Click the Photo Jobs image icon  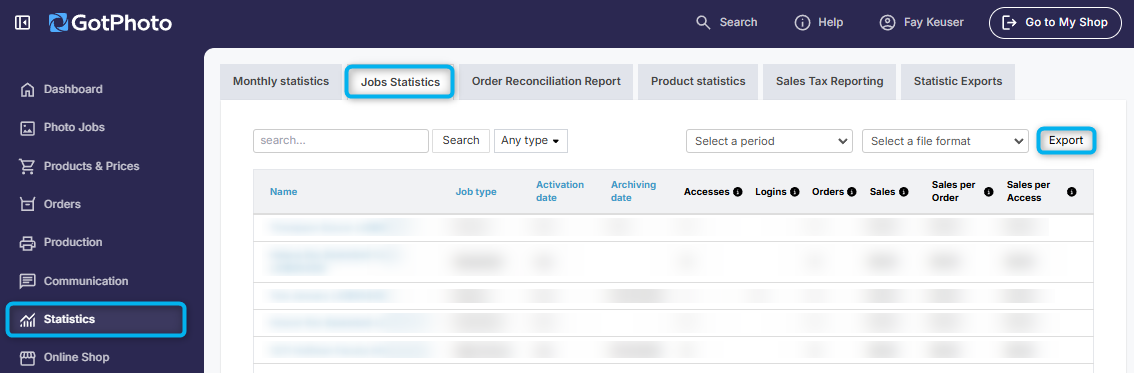[x=27, y=128]
